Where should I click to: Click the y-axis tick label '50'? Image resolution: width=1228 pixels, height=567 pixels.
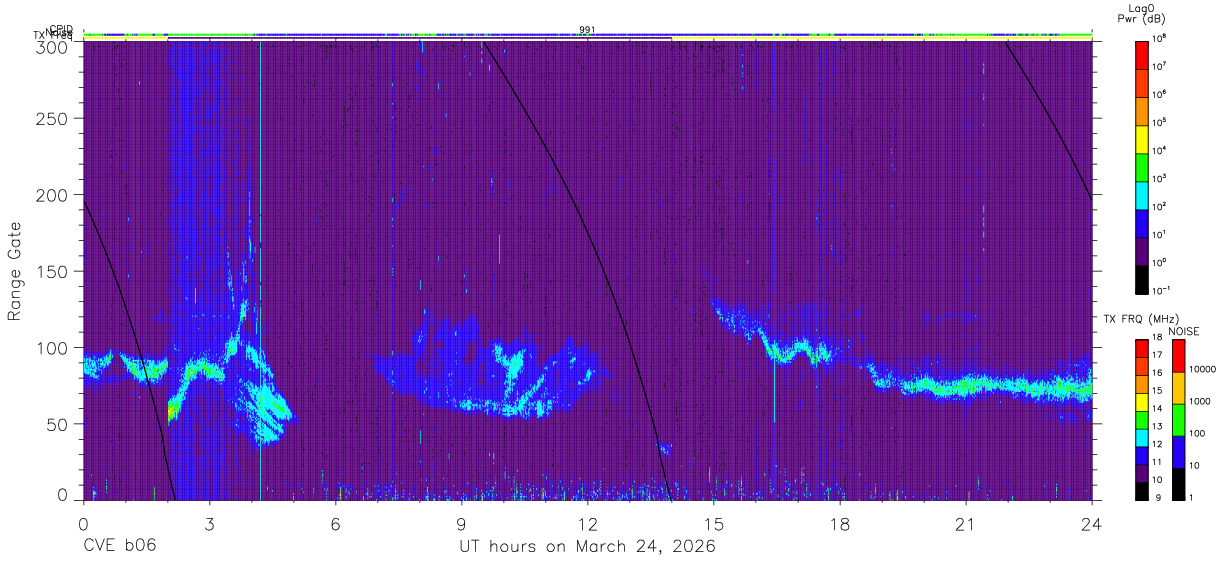59,424
